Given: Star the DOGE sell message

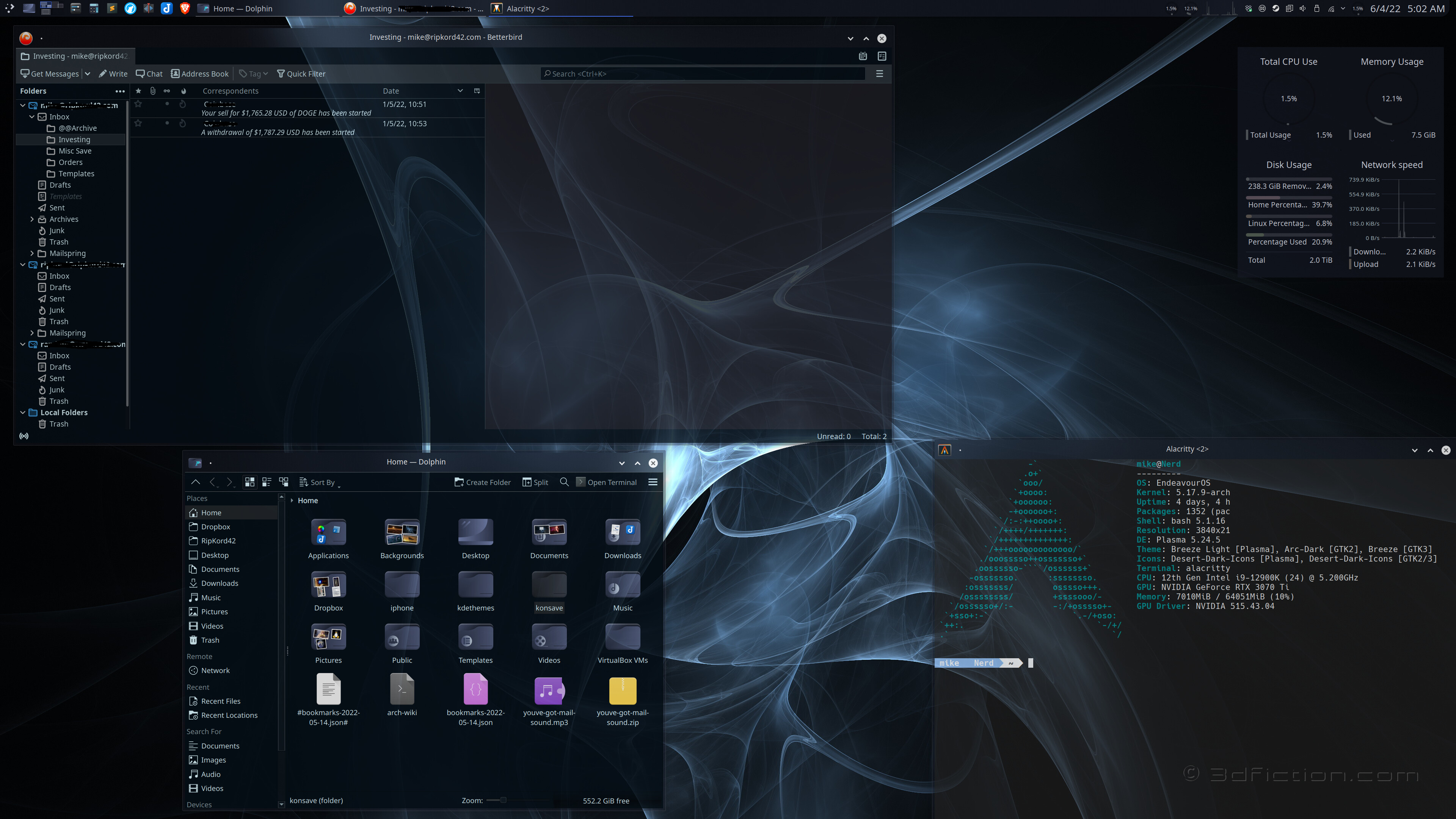Looking at the screenshot, I should tap(138, 104).
